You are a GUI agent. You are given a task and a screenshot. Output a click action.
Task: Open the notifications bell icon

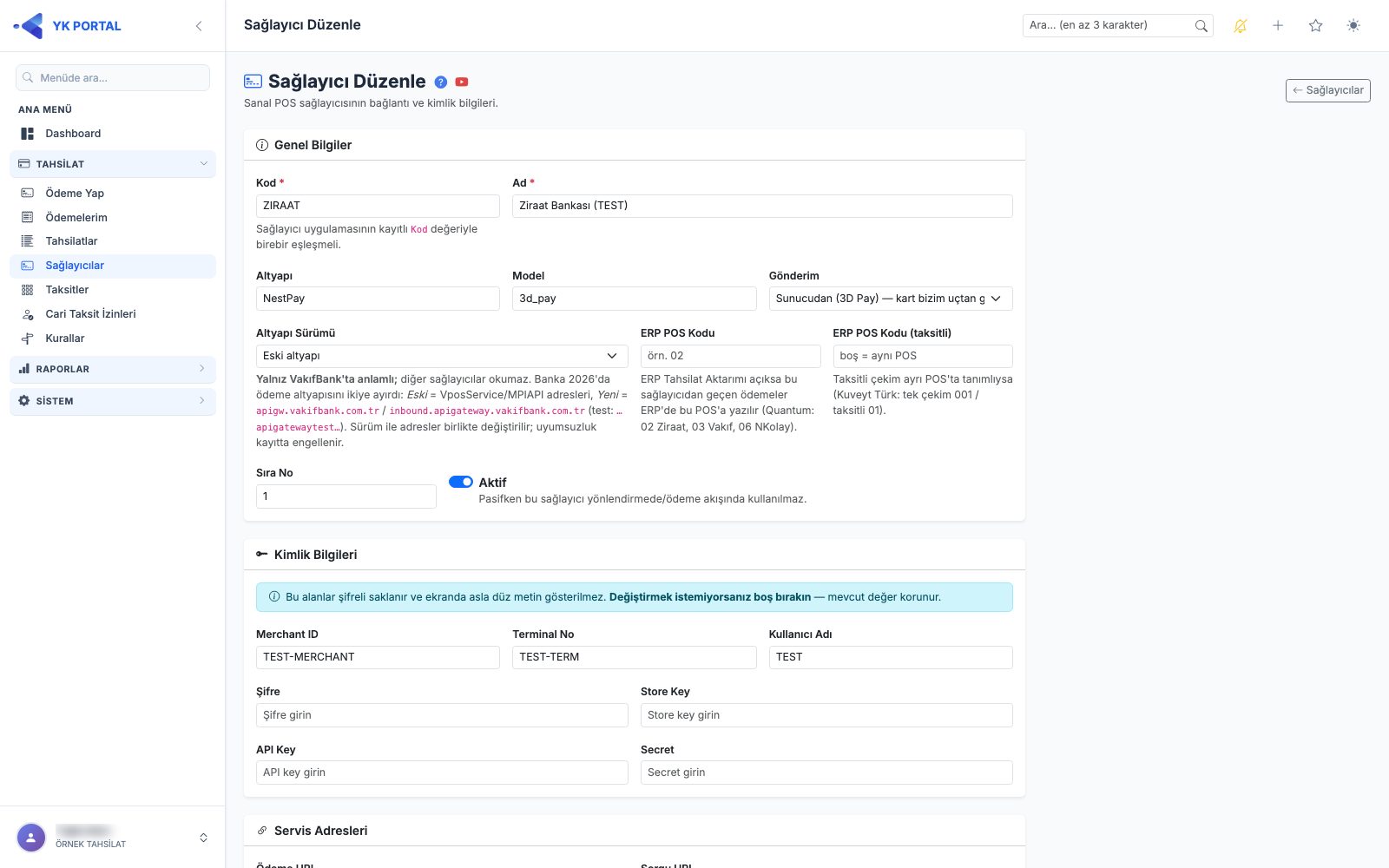(x=1241, y=26)
